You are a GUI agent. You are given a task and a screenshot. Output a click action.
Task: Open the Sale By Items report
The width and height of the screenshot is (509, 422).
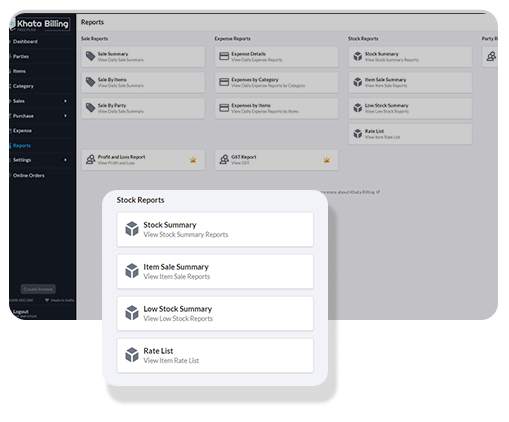143,82
